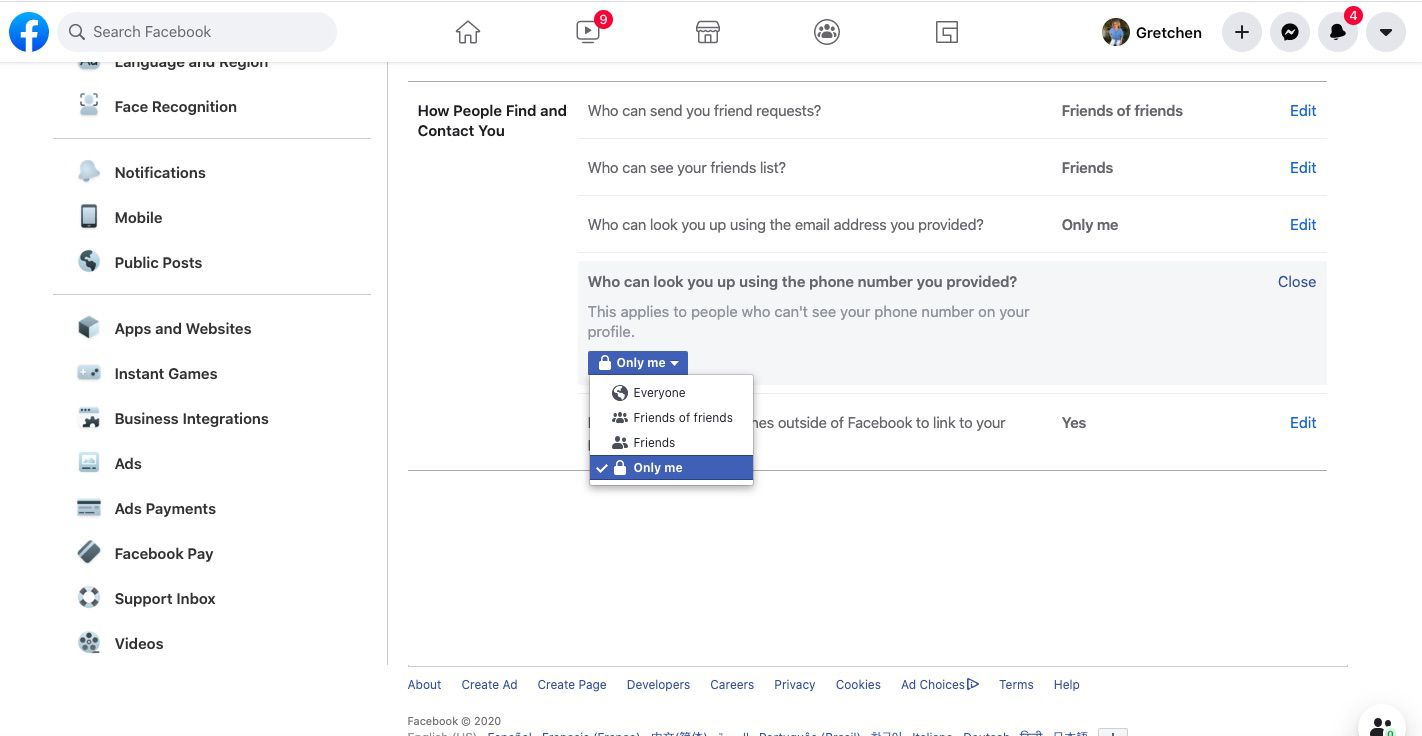Open the Groups icon
The image size is (1422, 736).
point(827,32)
